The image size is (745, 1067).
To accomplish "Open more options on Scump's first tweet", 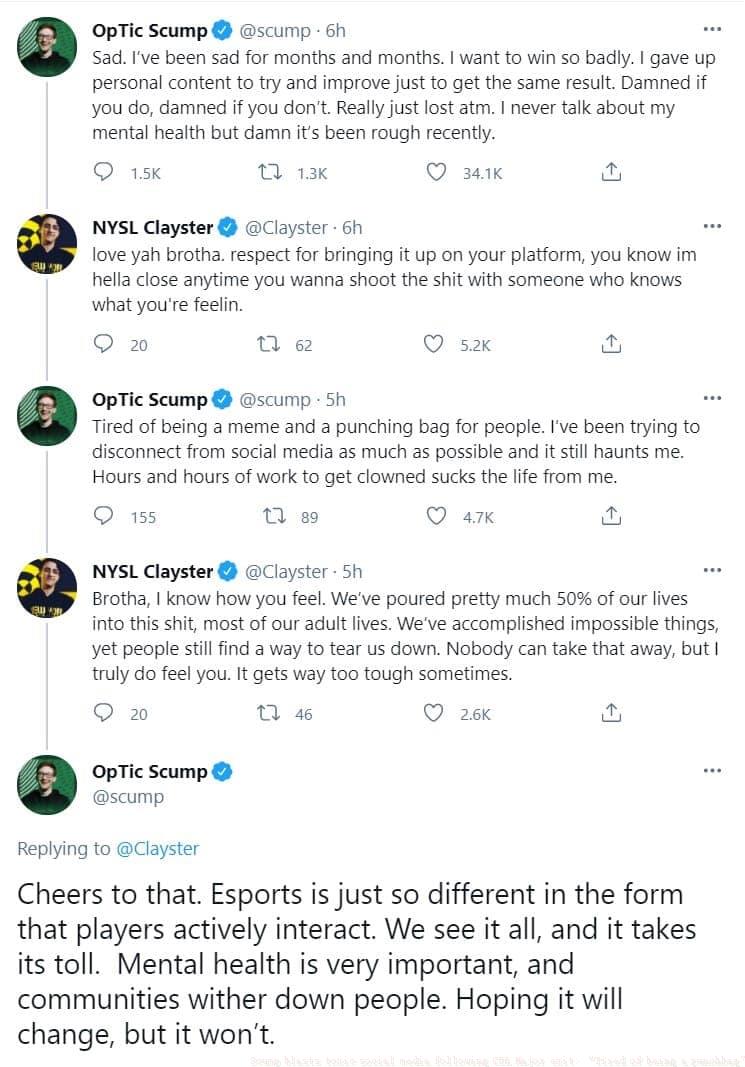I will pyautogui.click(x=712, y=29).
